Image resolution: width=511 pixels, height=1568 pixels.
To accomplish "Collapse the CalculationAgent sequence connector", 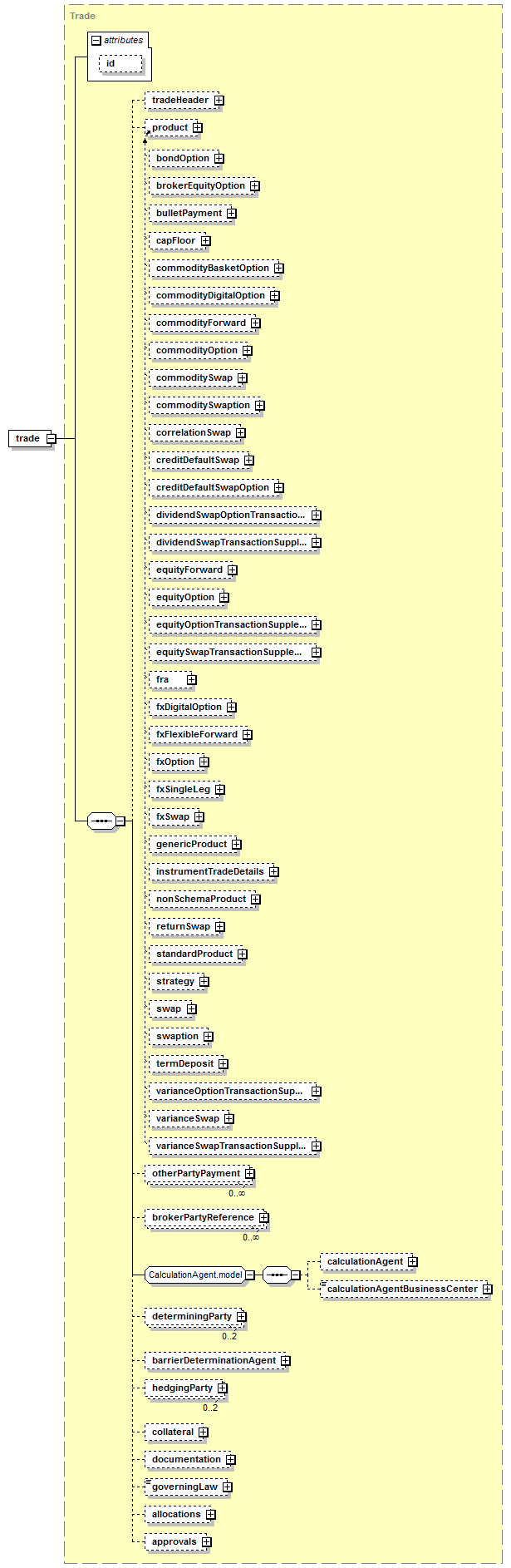I will tap(295, 1275).
